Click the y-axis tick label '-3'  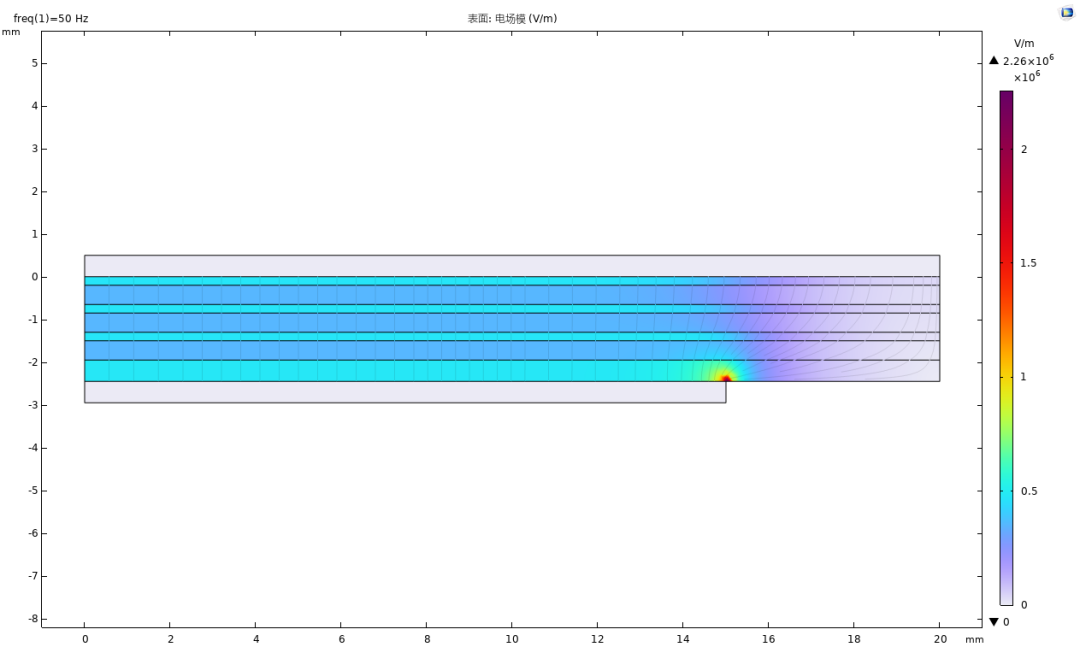33,405
